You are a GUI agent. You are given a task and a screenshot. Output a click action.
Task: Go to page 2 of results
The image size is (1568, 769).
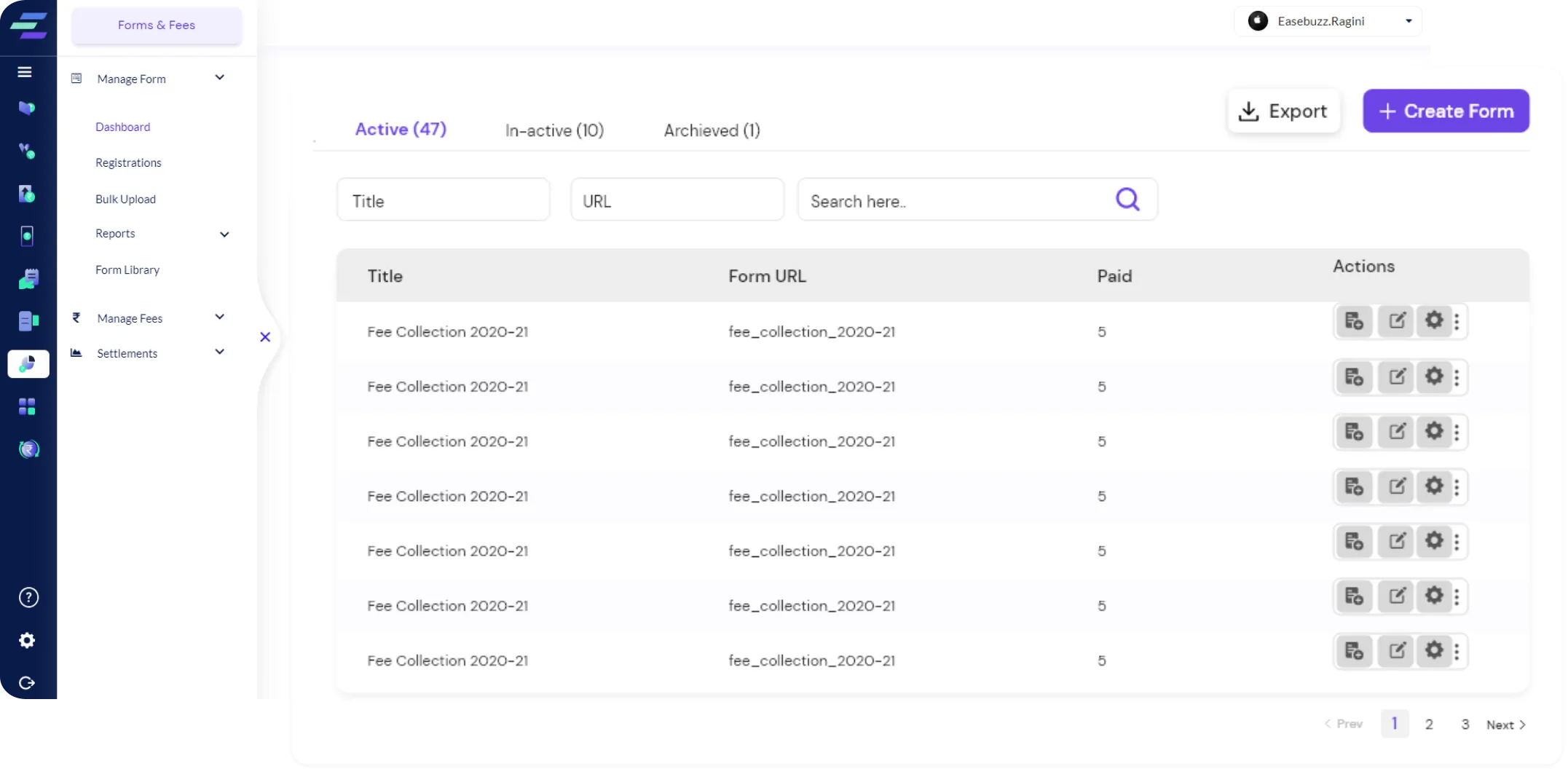click(x=1429, y=724)
